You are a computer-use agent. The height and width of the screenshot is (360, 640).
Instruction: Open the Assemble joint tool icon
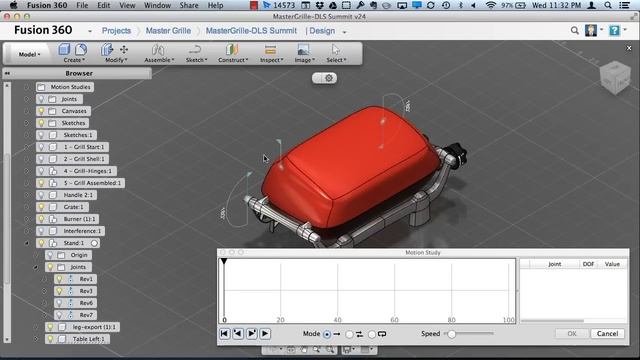click(158, 50)
